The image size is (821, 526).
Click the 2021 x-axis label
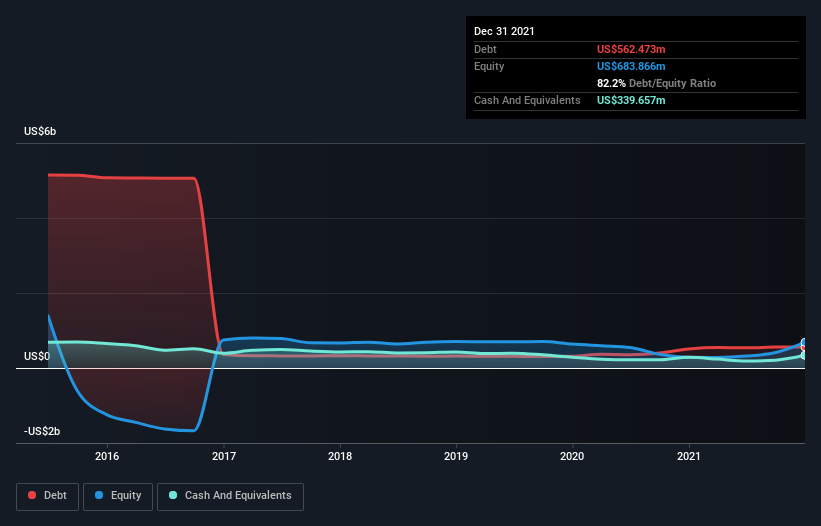tap(689, 456)
